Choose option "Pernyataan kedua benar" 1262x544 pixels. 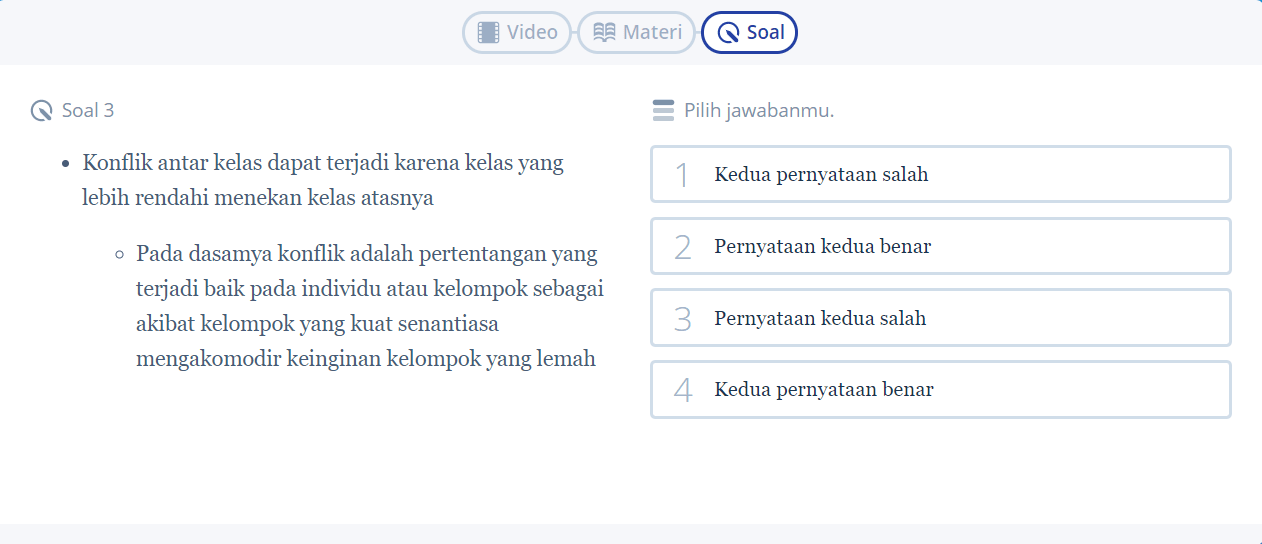(x=822, y=247)
